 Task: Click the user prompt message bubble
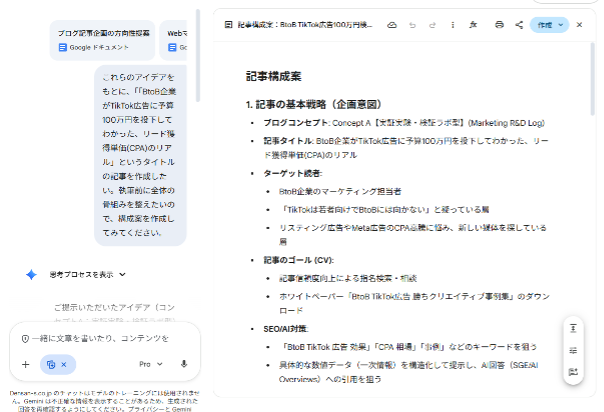tap(141, 155)
